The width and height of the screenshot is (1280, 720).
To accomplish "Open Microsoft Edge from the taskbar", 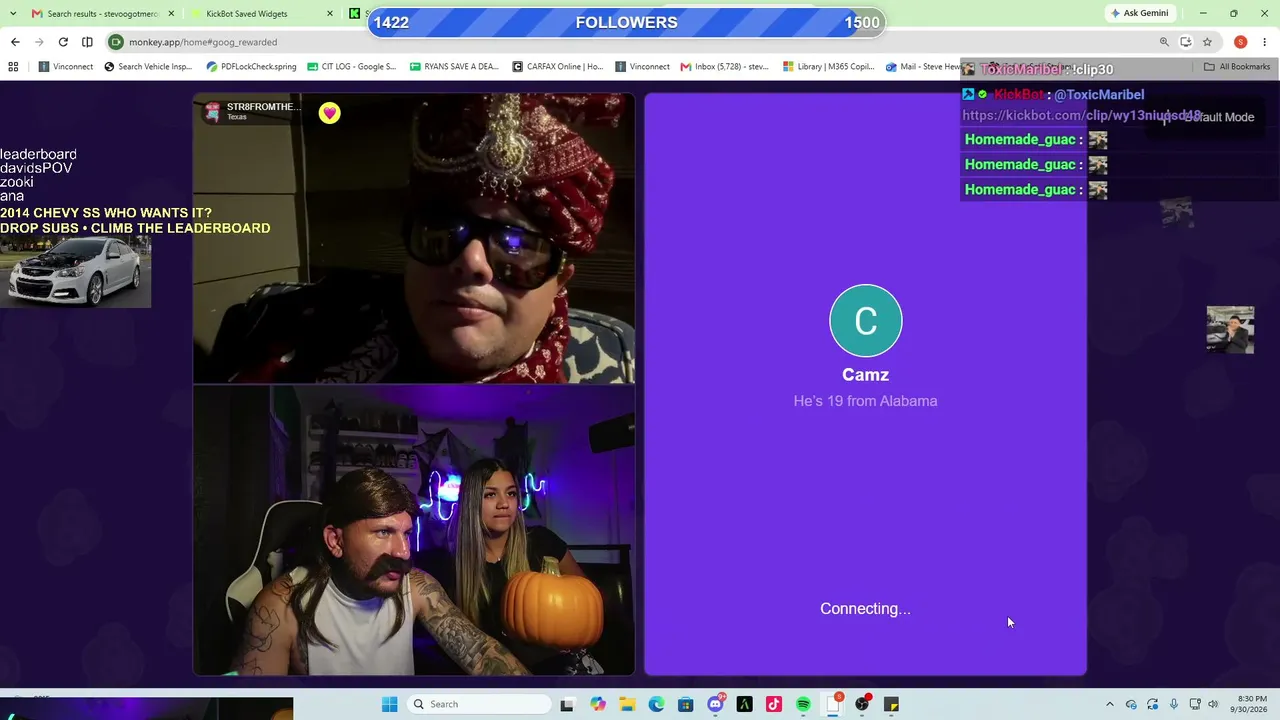I will pos(656,704).
